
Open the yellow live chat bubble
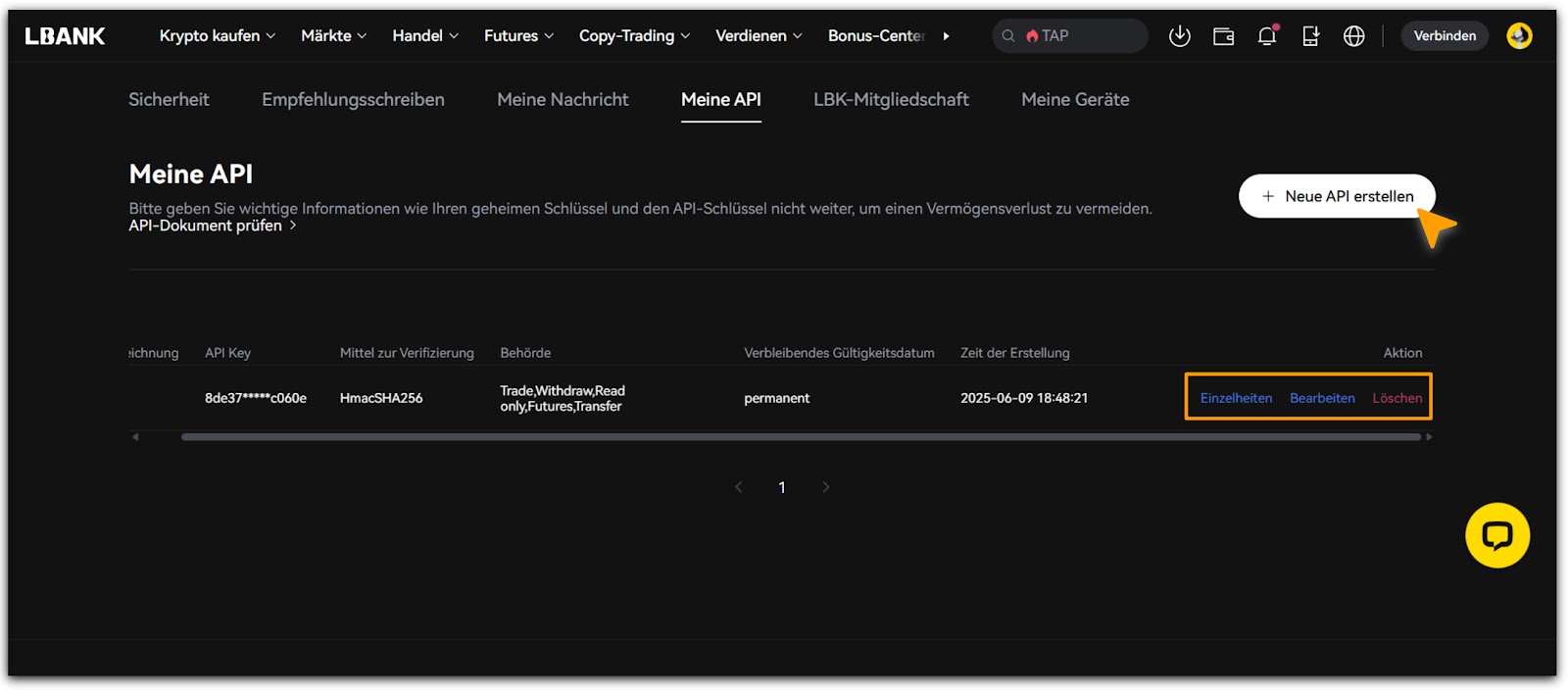click(1496, 535)
